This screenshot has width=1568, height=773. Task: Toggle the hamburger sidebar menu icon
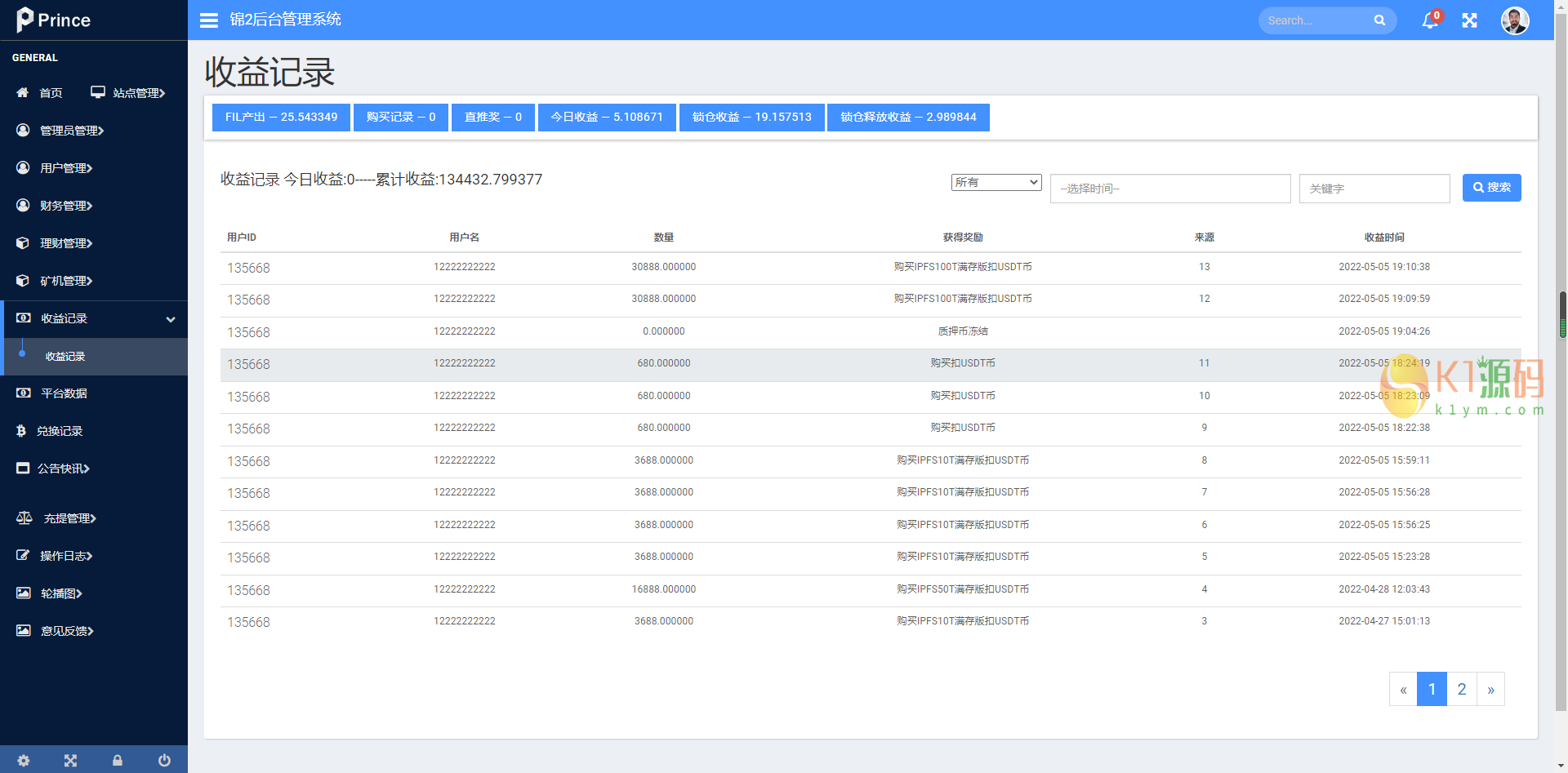coord(209,20)
